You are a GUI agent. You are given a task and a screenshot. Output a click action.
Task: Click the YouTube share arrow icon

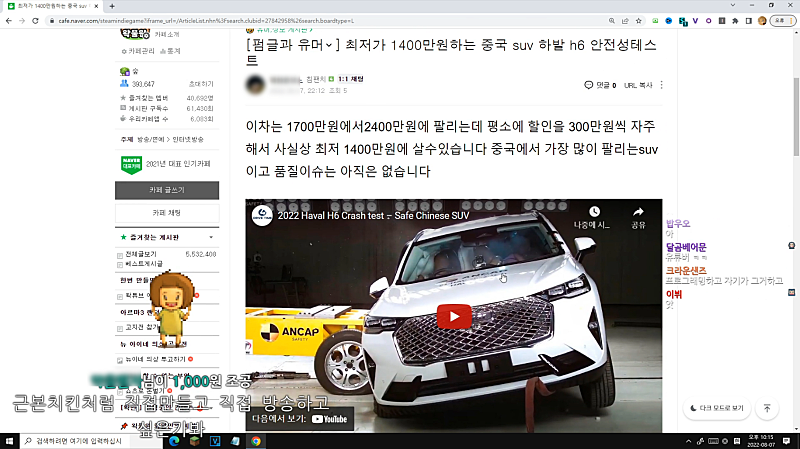637,209
